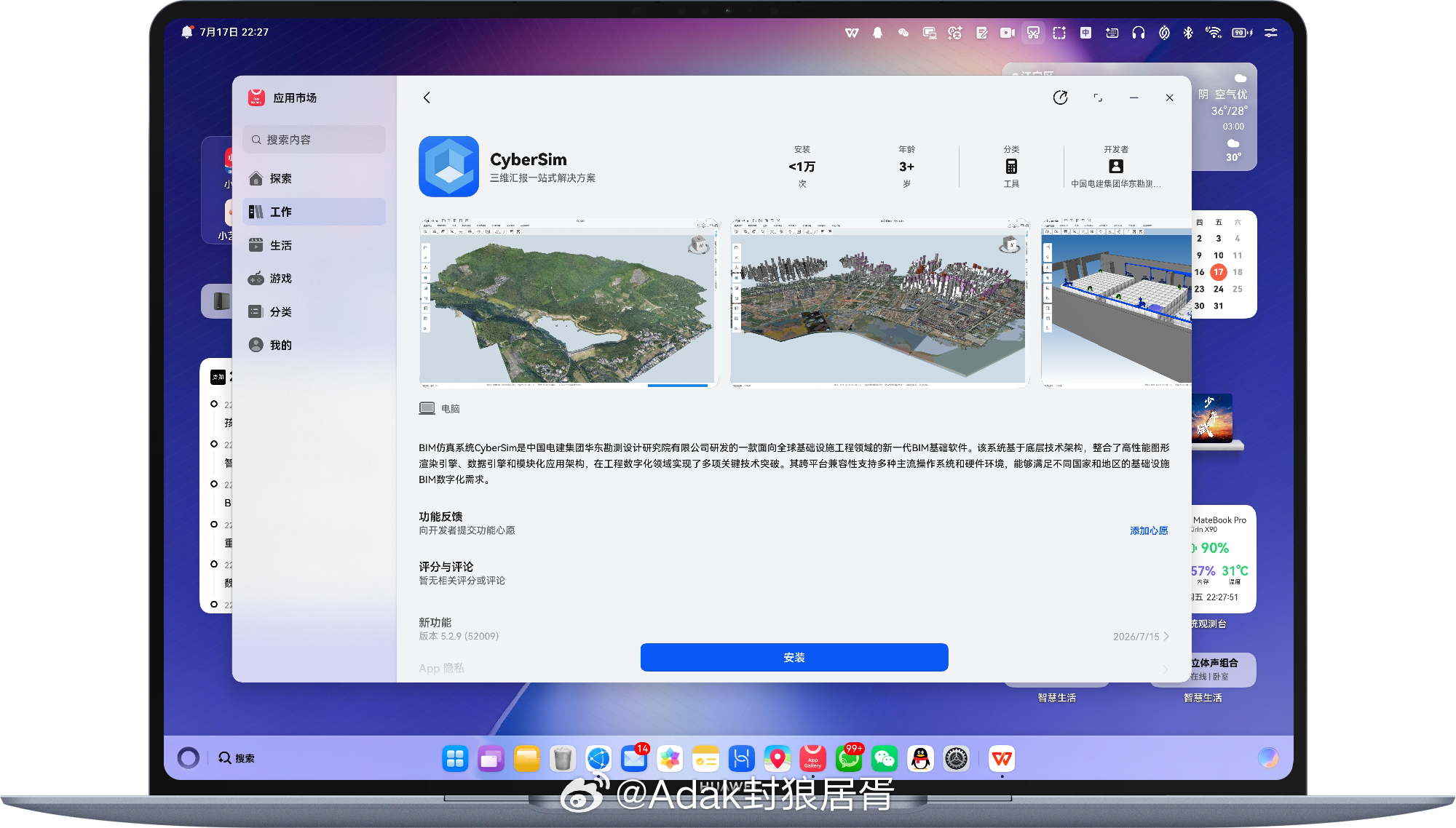Click the 添加心愿 link

point(1149,530)
